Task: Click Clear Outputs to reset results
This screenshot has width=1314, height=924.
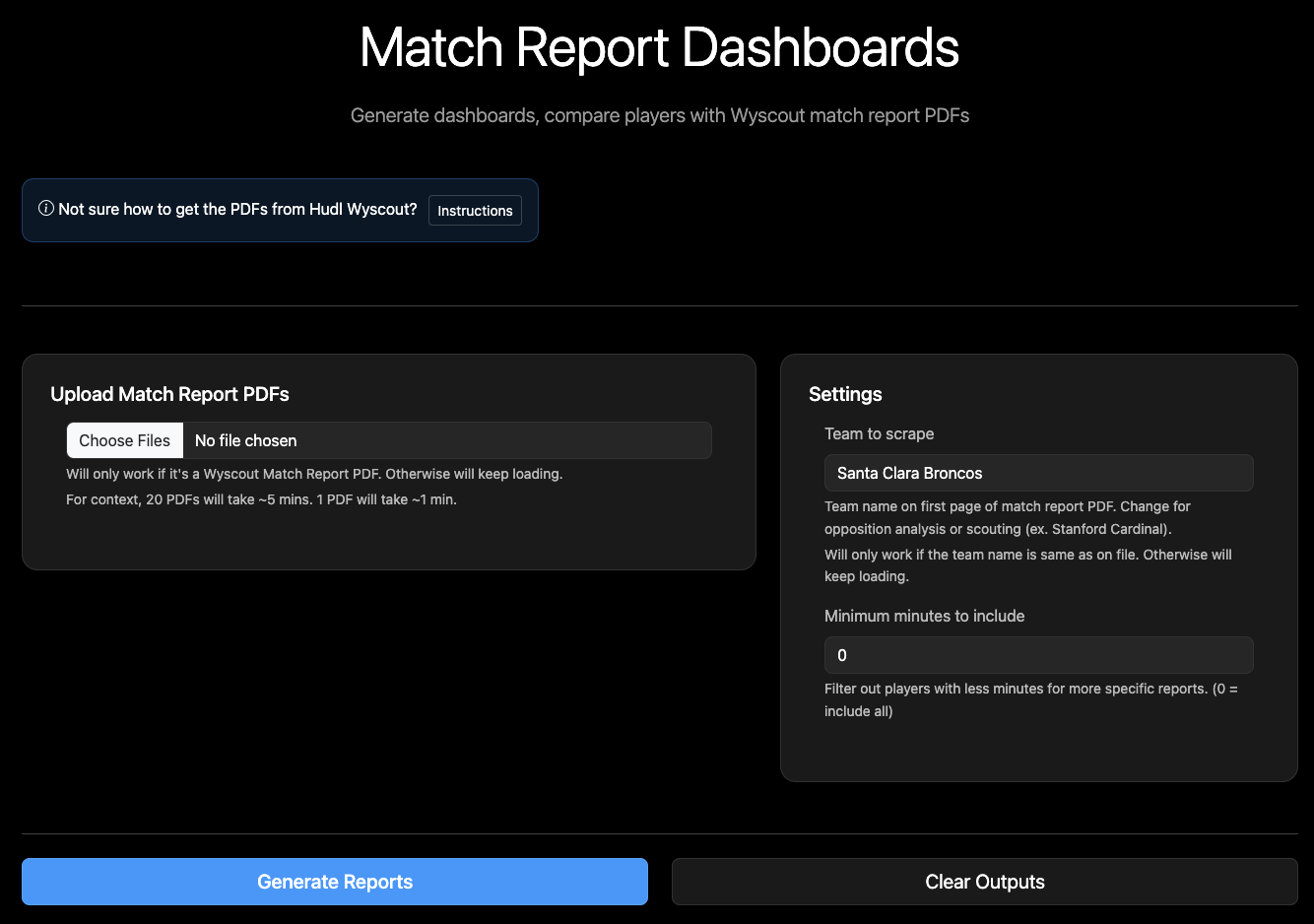Action: click(x=984, y=882)
